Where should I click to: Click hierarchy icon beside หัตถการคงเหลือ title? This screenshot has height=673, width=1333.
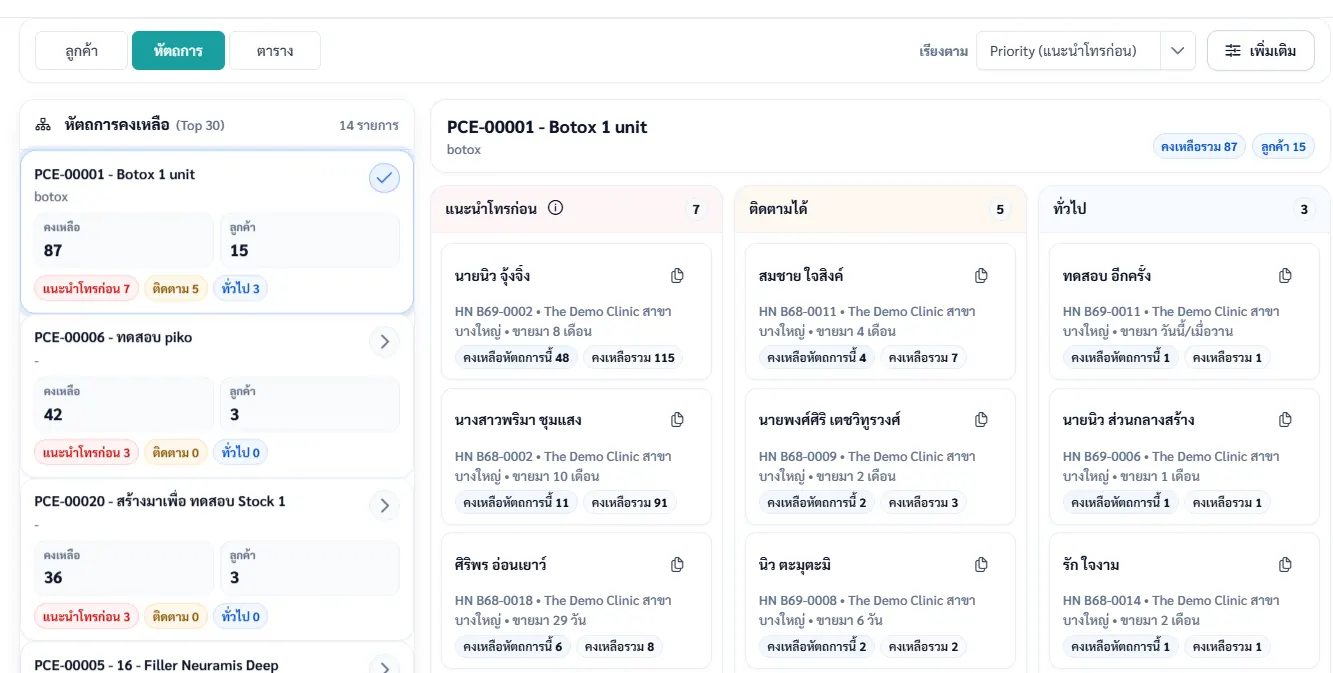pyautogui.click(x=43, y=125)
